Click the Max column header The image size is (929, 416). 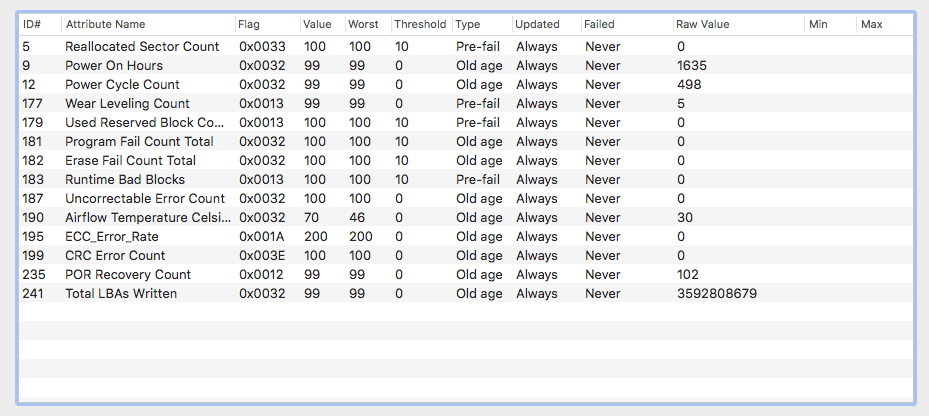pyautogui.click(x=884, y=24)
